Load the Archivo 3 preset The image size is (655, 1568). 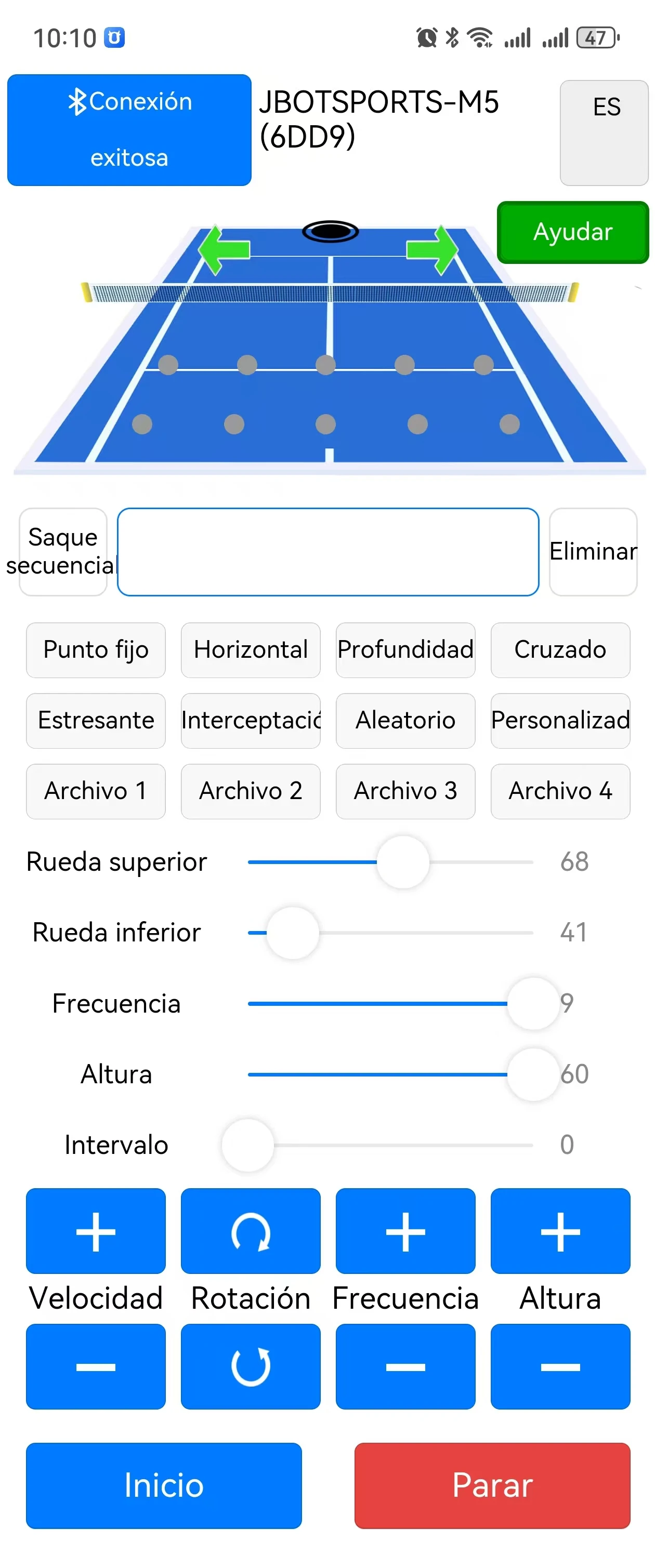point(405,791)
